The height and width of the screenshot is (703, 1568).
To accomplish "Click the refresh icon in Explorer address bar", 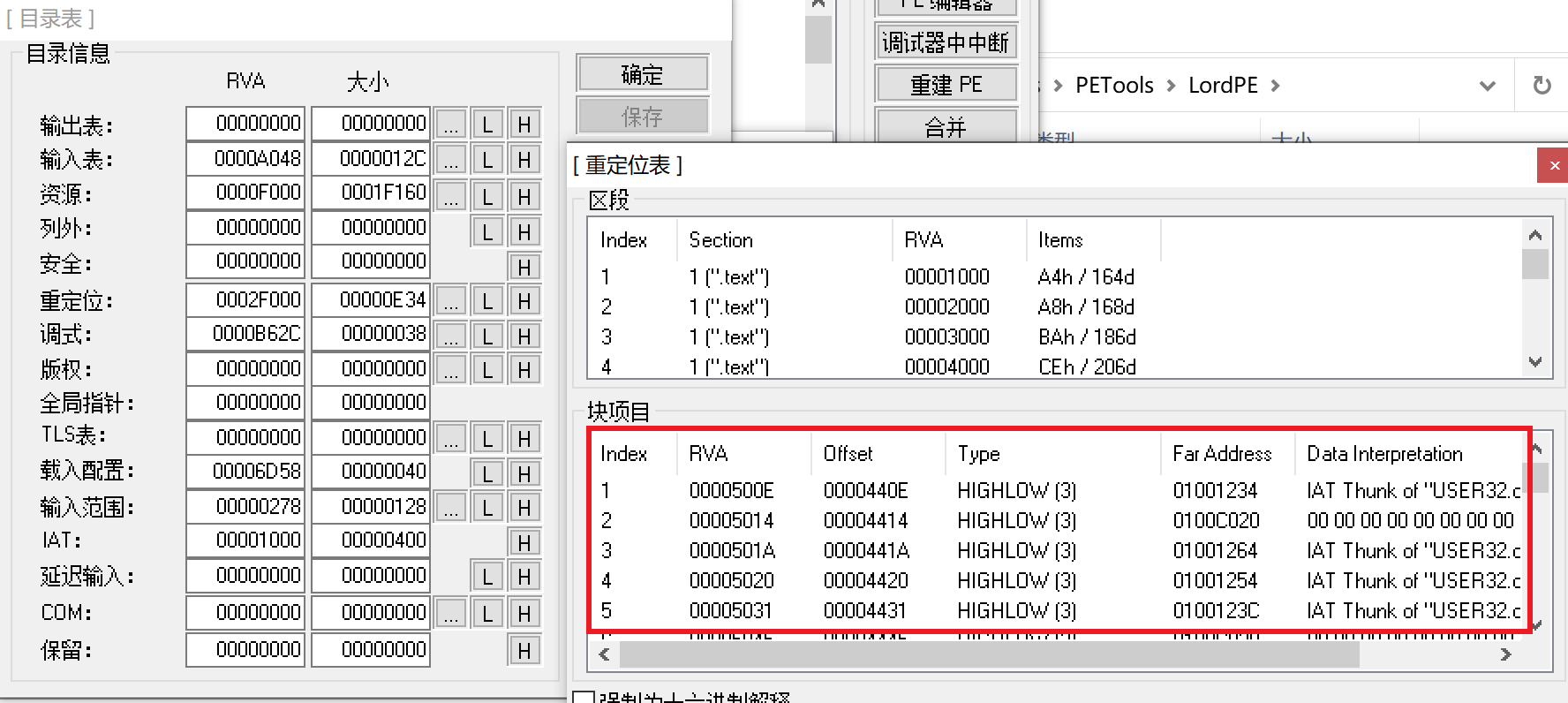I will click(1542, 86).
